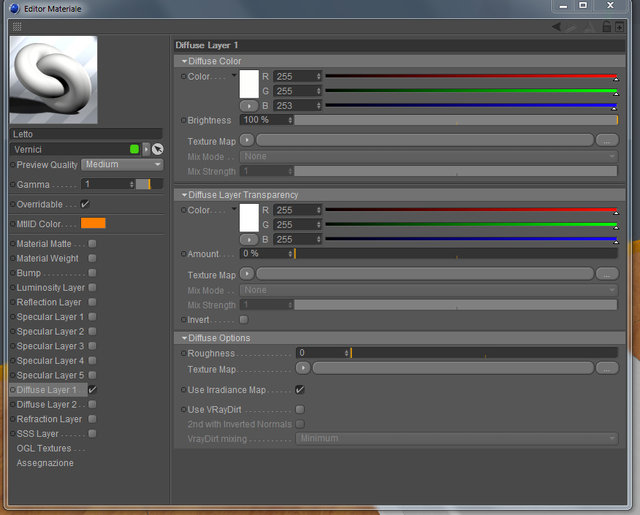Open the OGL Textures page
Image resolution: width=640 pixels, height=515 pixels.
[44, 448]
